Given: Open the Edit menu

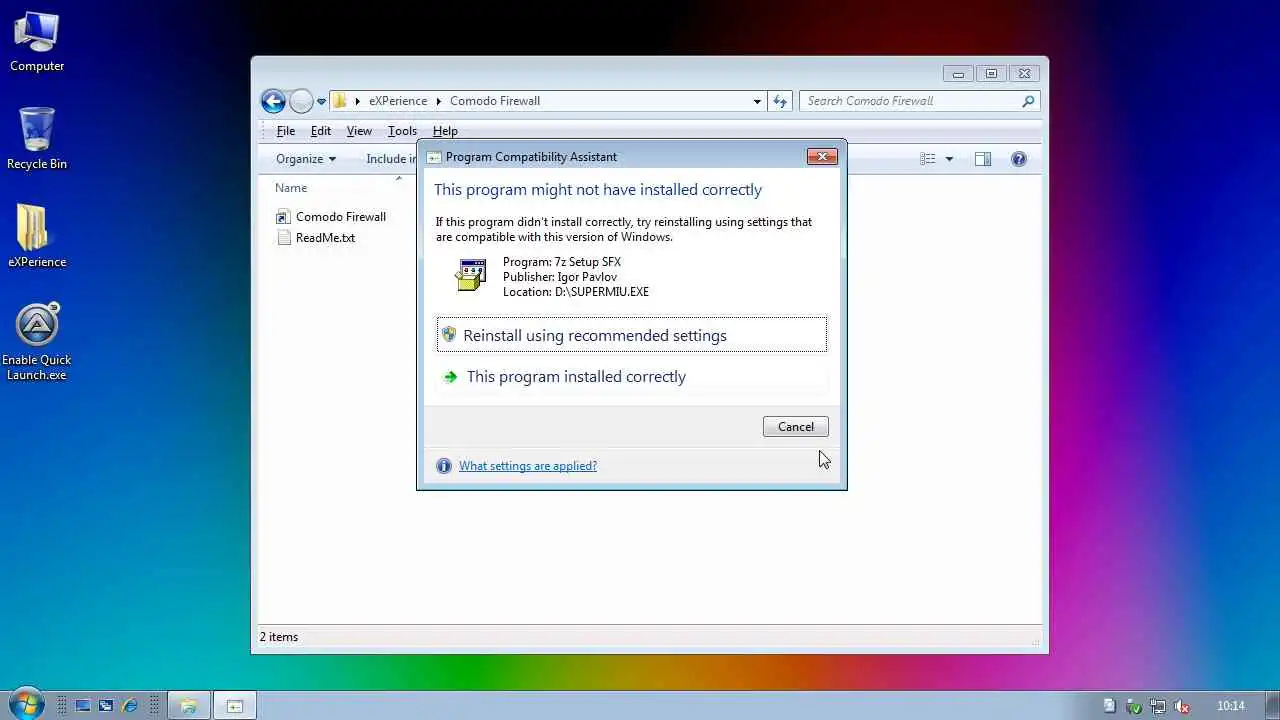Looking at the screenshot, I should (x=321, y=131).
